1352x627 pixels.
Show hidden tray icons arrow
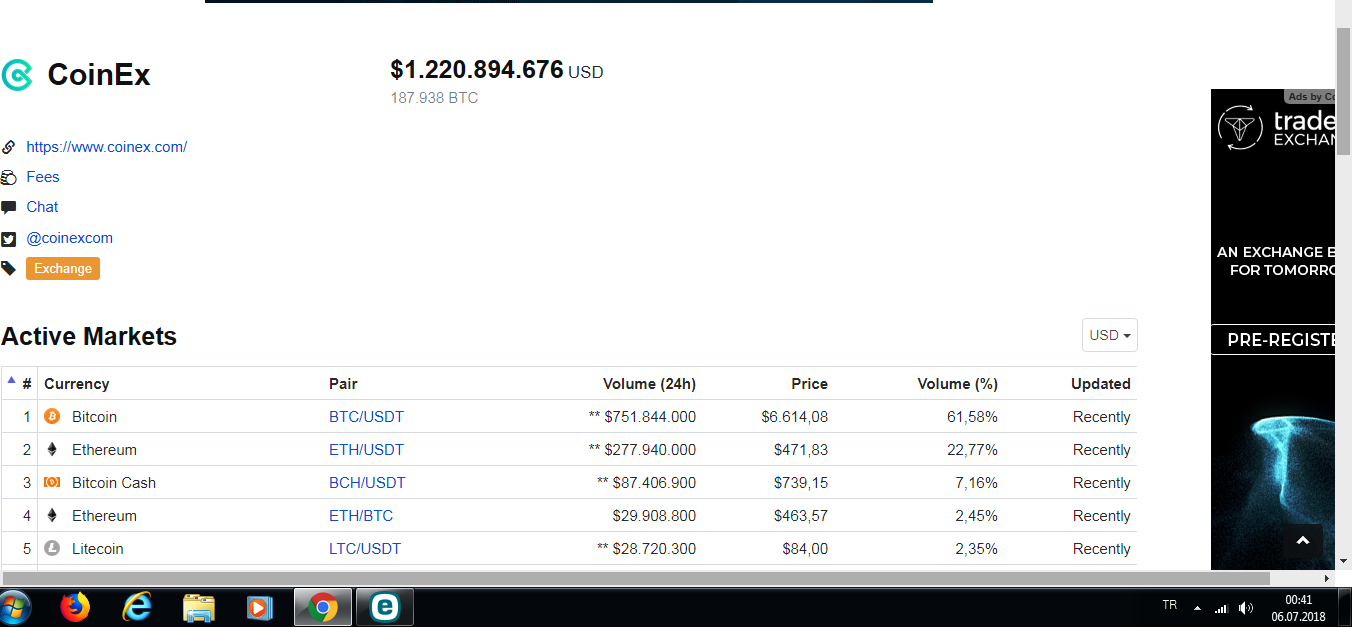tap(1197, 608)
